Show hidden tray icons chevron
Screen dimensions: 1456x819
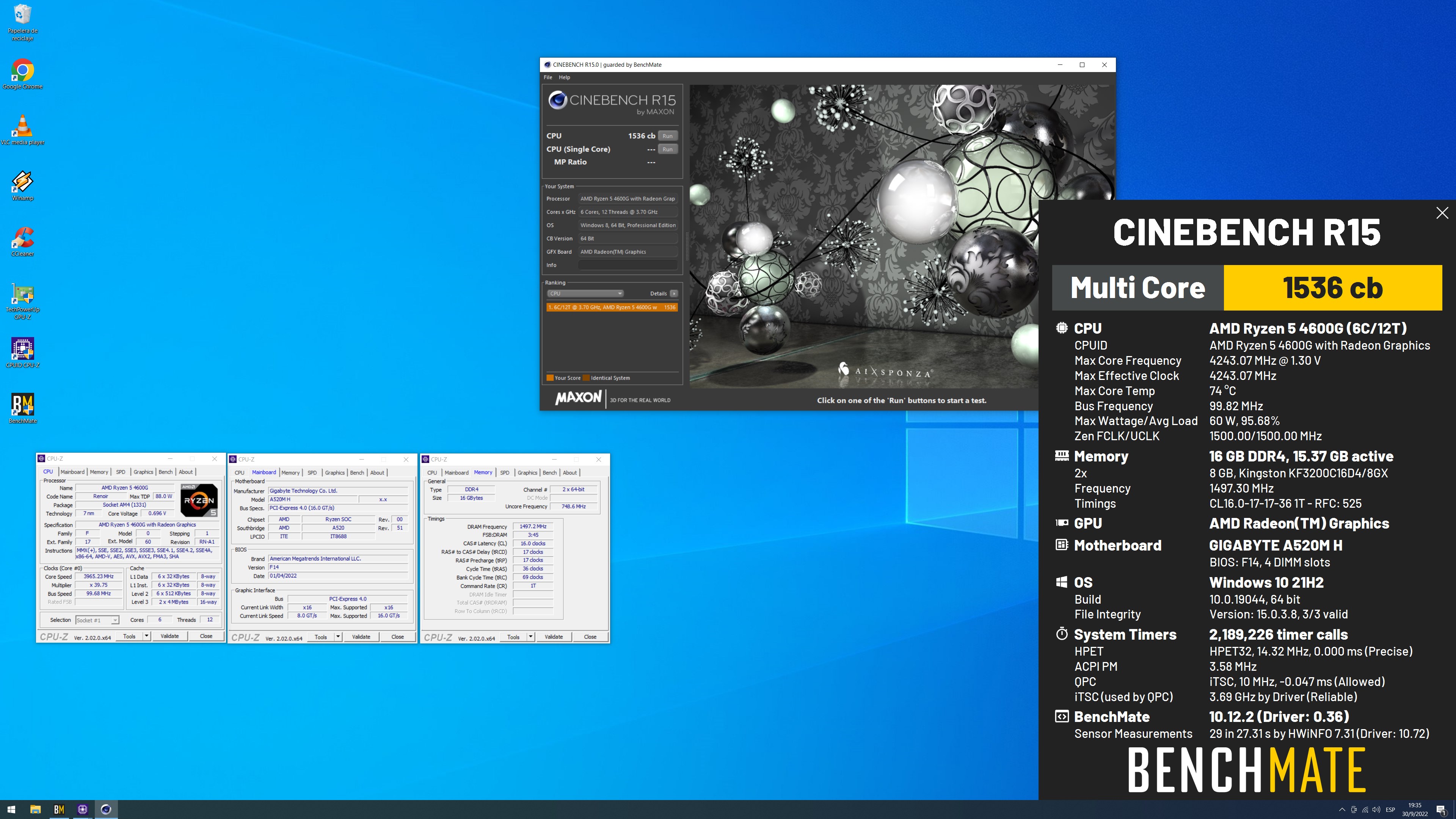(1342, 810)
